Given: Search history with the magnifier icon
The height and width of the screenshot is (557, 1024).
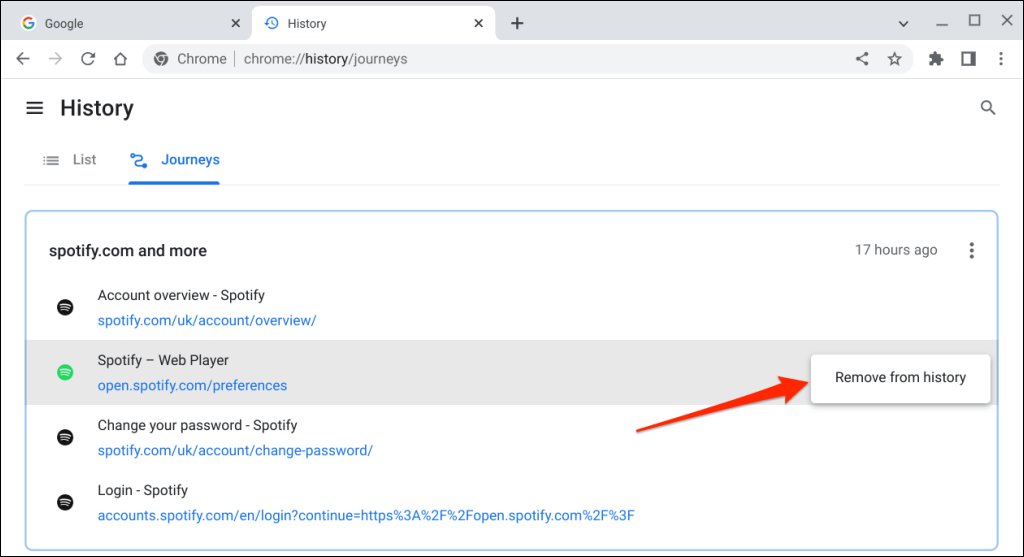Looking at the screenshot, I should pos(988,108).
